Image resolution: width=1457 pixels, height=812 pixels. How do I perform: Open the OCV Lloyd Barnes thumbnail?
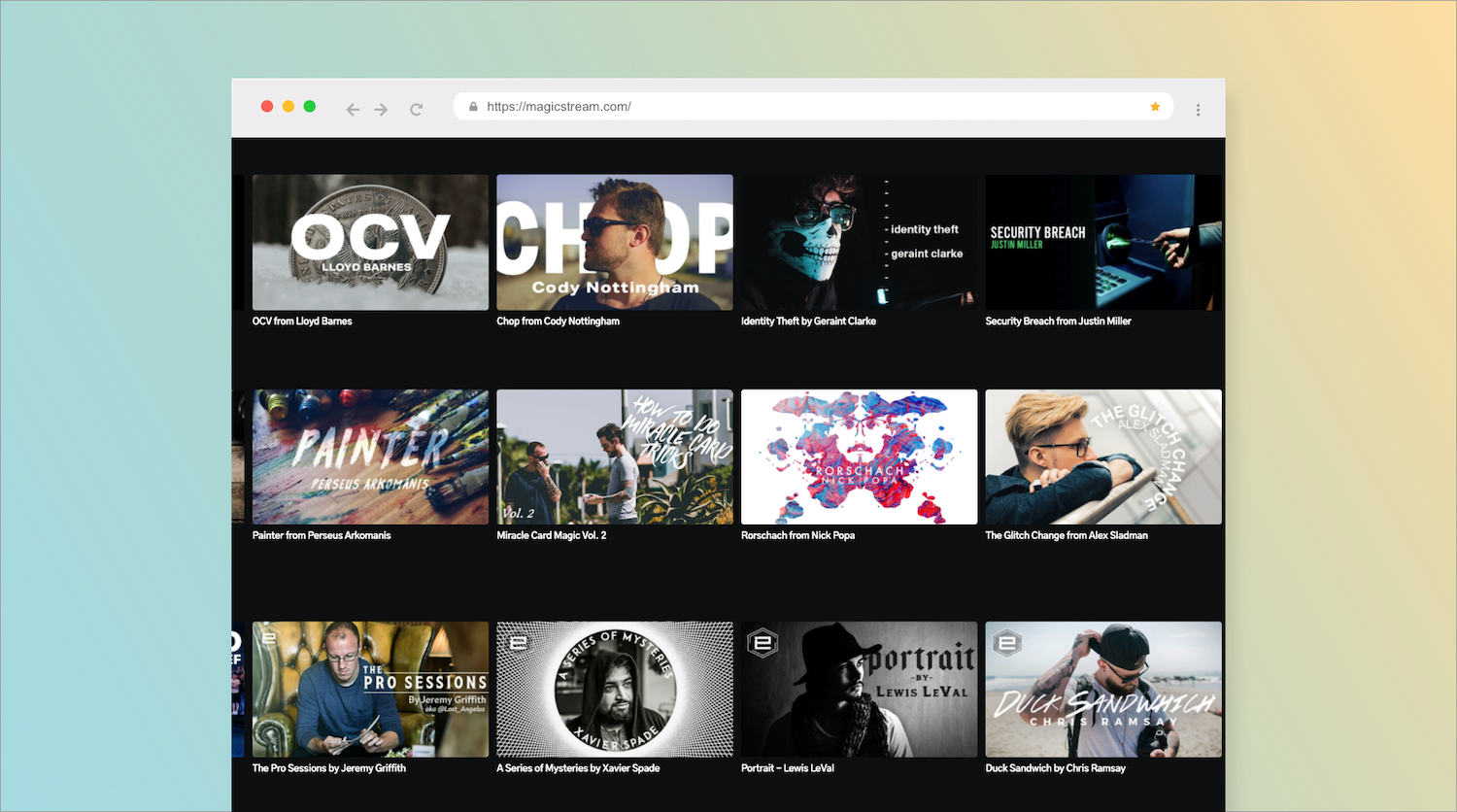(370, 242)
